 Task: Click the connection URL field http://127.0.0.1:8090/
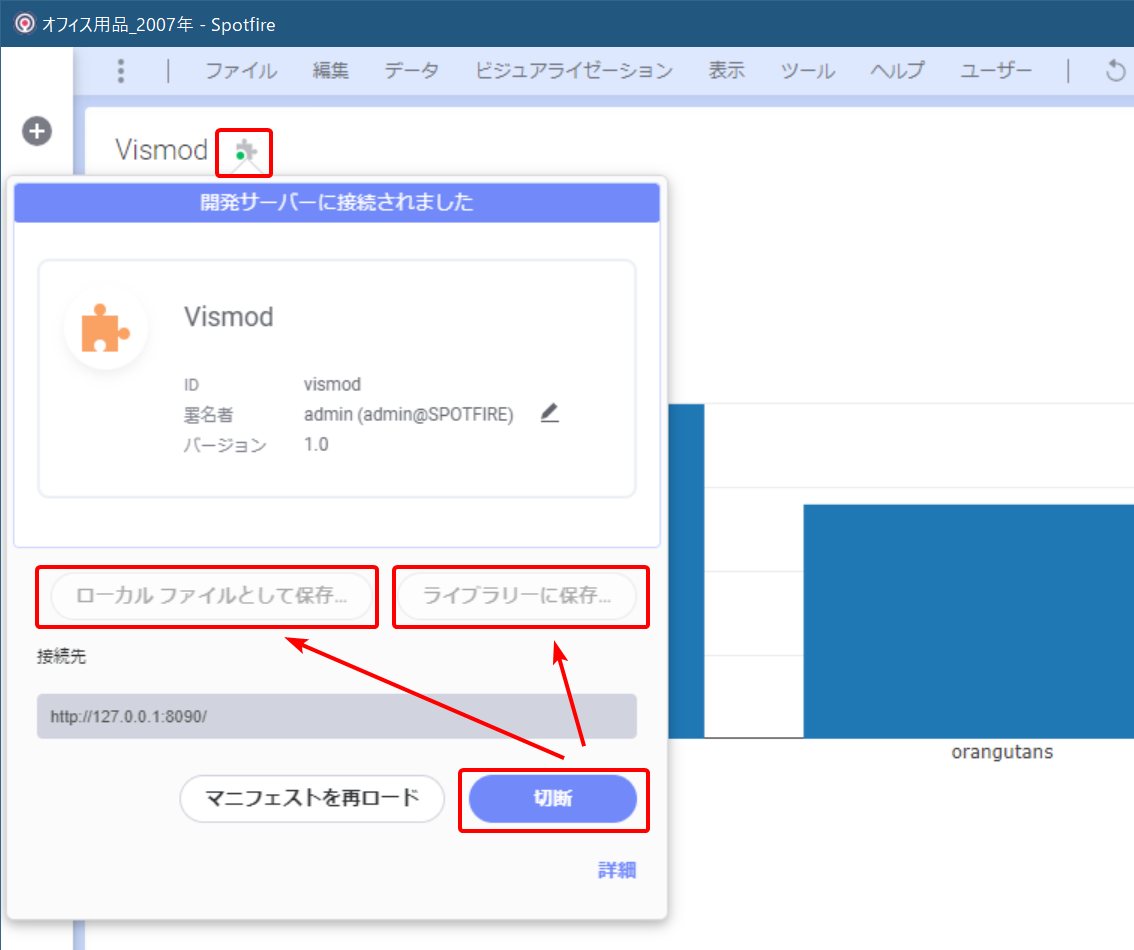tap(337, 716)
